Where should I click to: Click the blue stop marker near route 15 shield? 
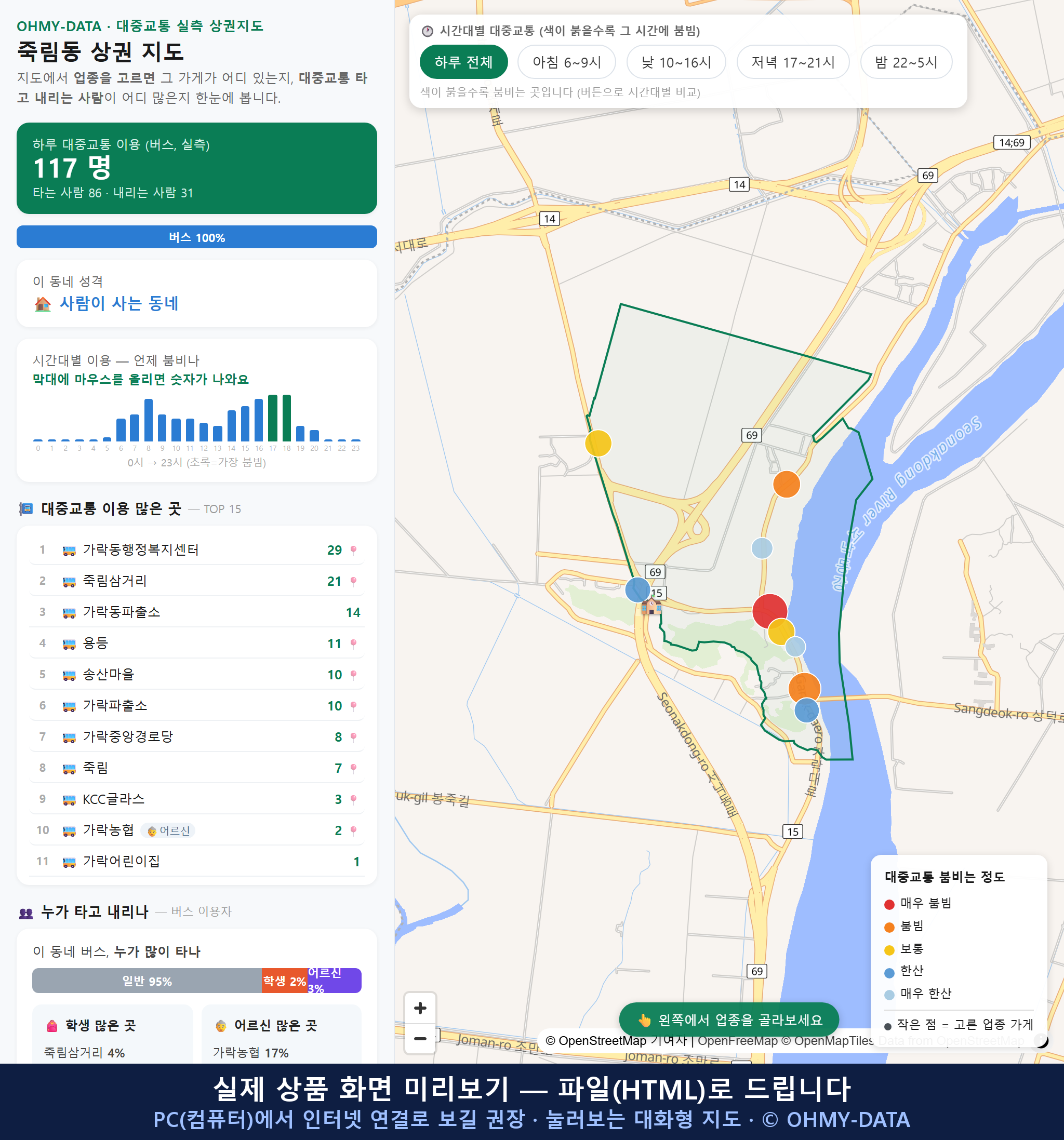637,589
